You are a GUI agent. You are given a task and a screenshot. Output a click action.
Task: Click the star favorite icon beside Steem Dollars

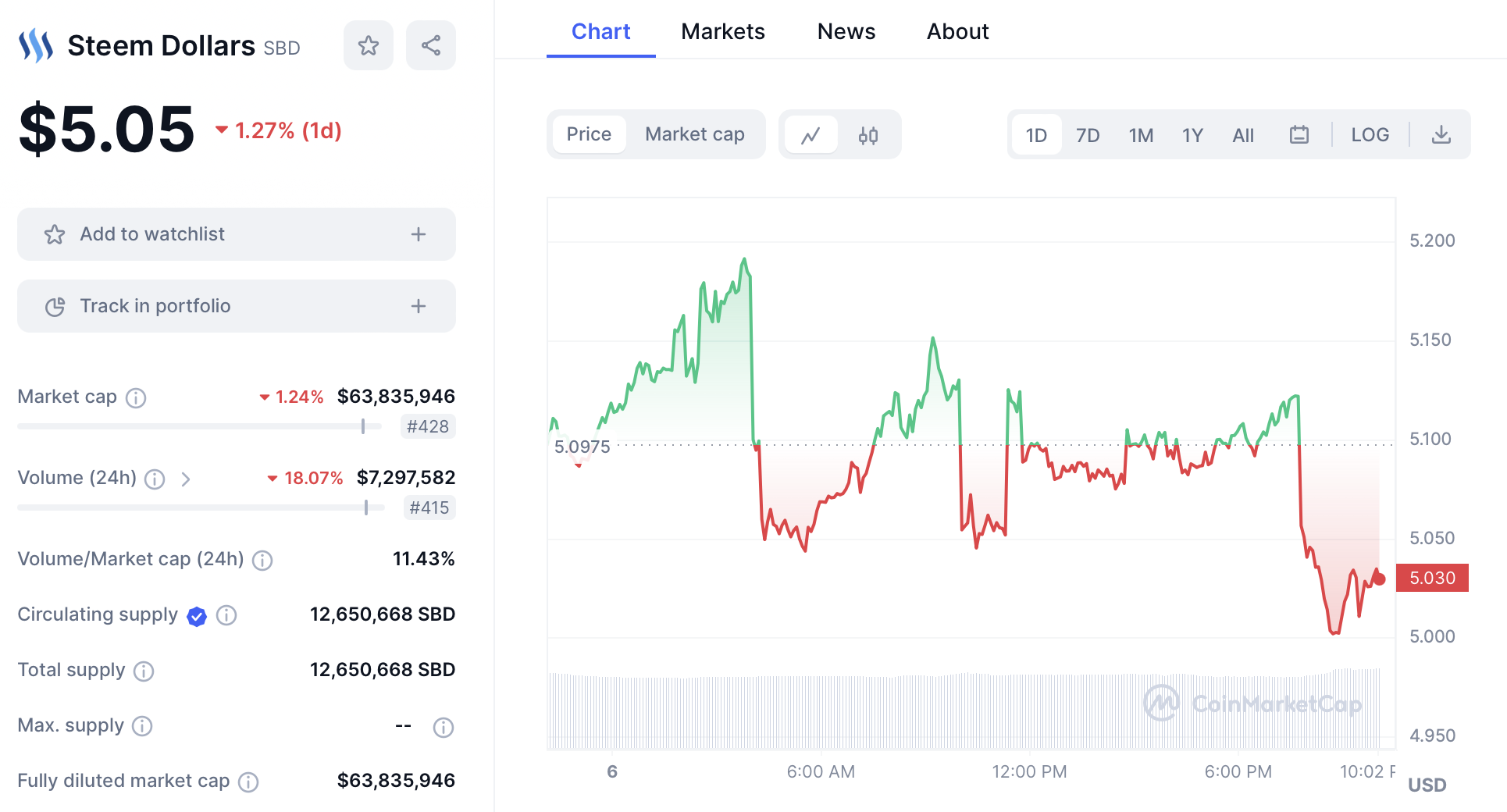coord(369,45)
